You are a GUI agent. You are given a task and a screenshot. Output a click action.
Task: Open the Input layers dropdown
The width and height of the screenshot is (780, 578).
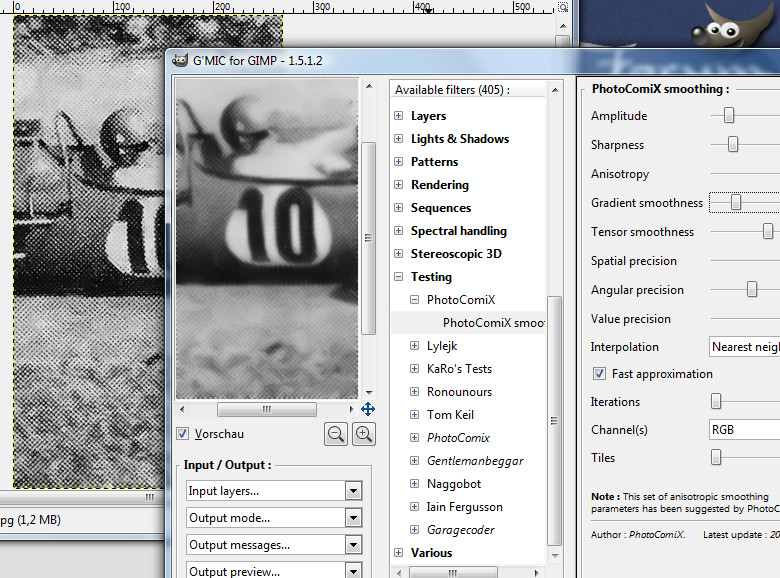coord(274,491)
